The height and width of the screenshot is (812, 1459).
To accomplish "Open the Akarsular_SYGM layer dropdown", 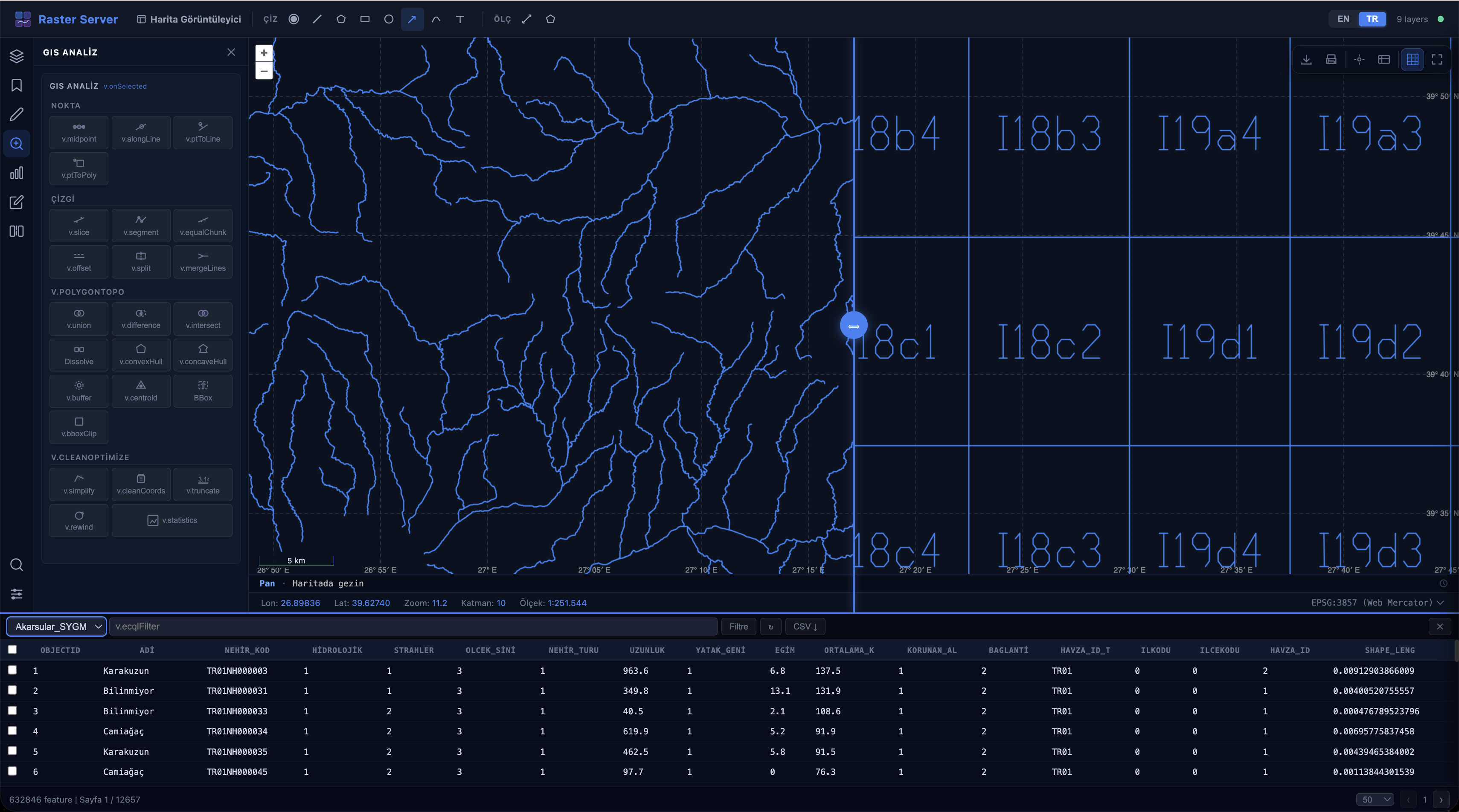I will [x=57, y=626].
